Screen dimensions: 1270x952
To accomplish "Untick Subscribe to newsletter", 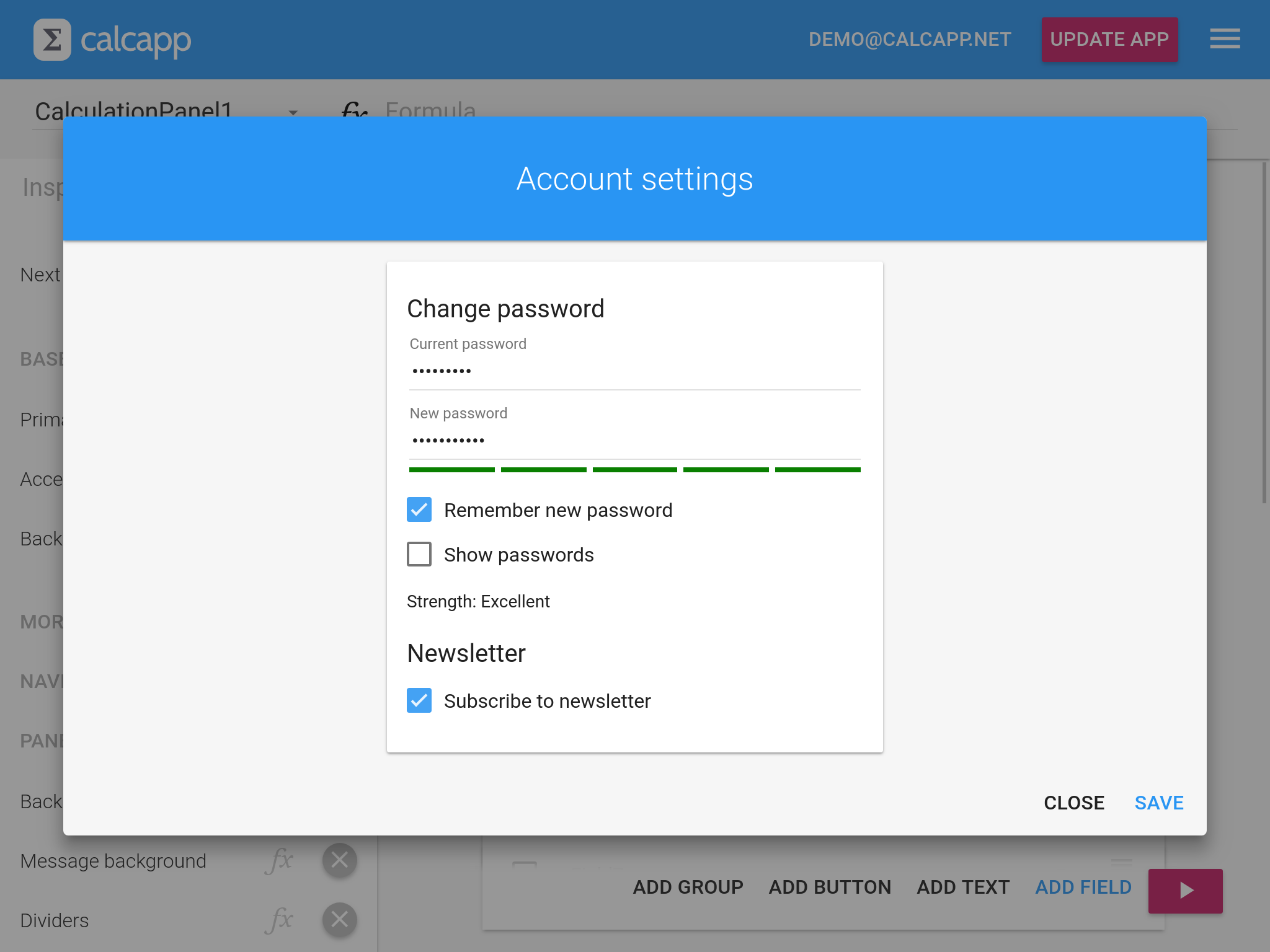I will click(419, 700).
